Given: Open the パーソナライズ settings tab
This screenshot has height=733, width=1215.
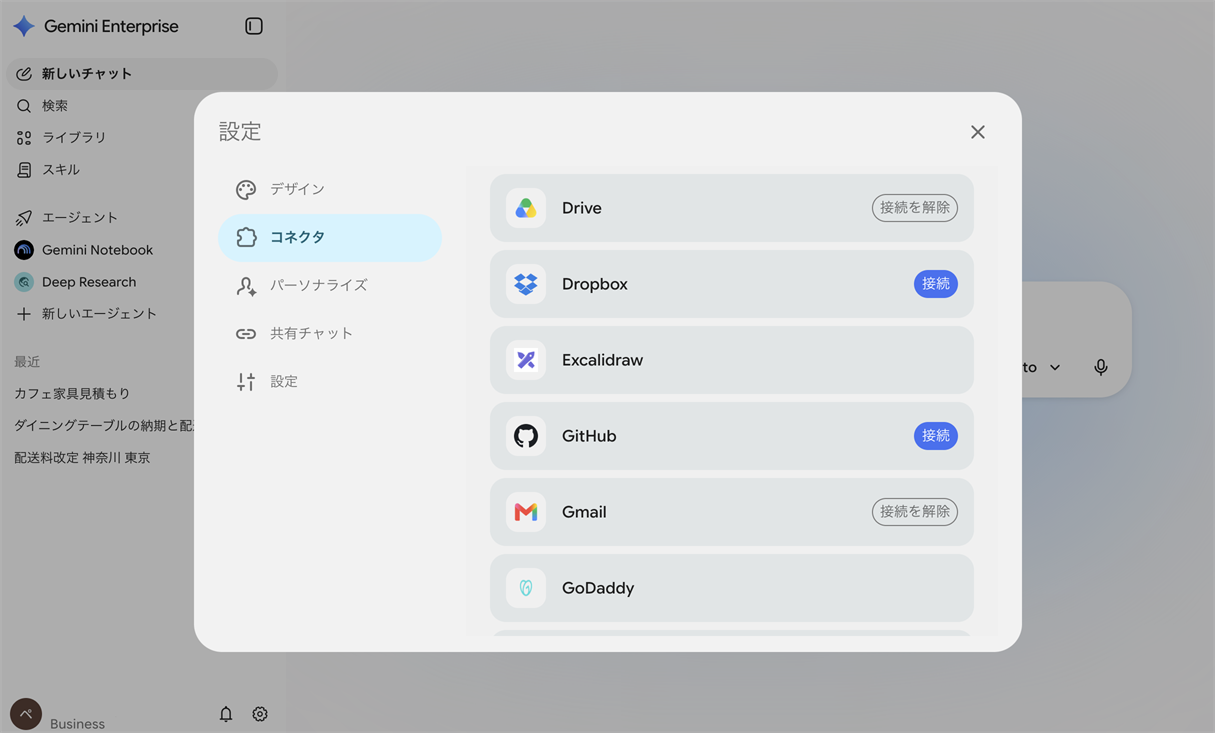Looking at the screenshot, I should coord(330,285).
